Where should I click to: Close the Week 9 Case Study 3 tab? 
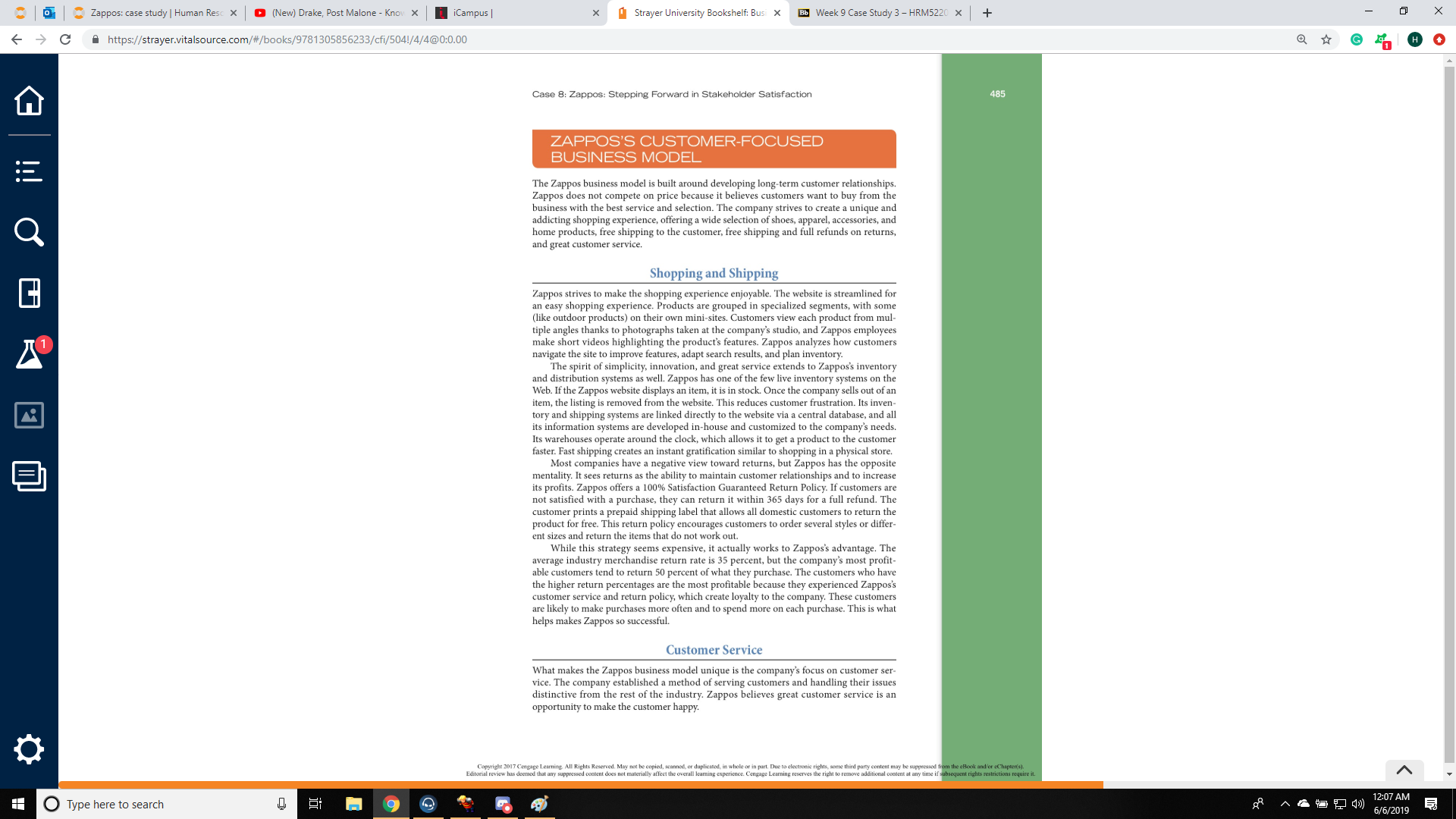959,13
